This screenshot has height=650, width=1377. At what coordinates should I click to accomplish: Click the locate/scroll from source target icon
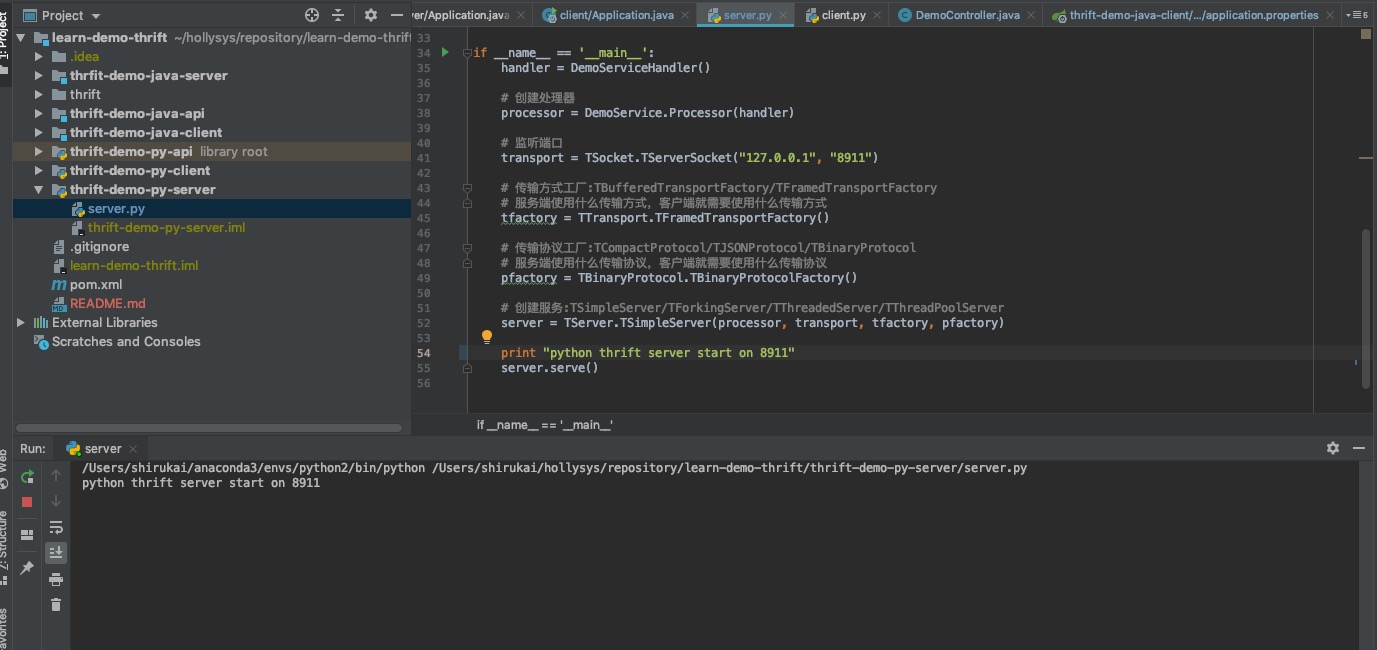[x=312, y=15]
